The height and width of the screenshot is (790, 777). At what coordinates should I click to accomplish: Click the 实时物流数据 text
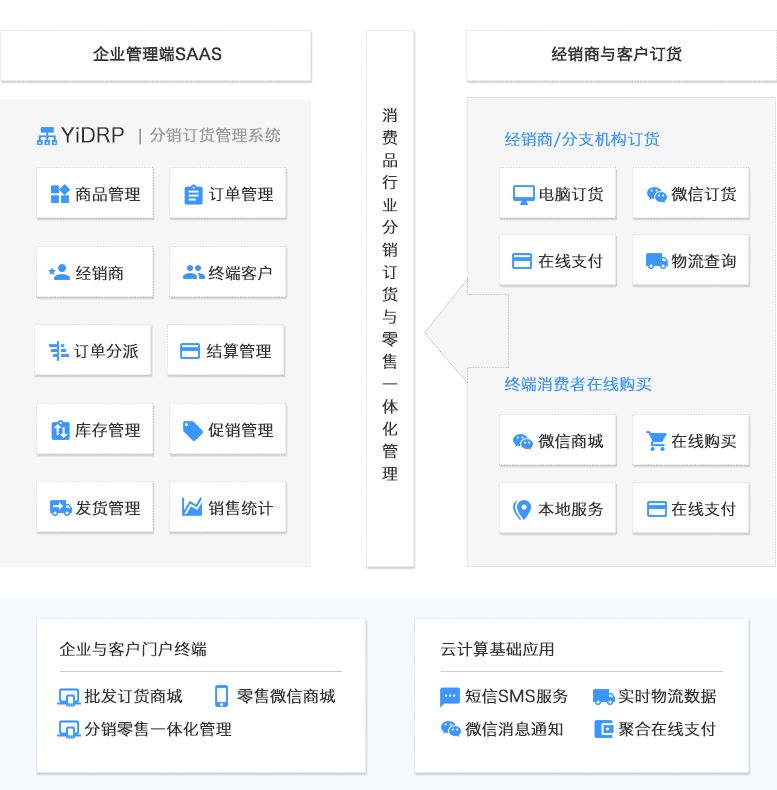point(667,696)
